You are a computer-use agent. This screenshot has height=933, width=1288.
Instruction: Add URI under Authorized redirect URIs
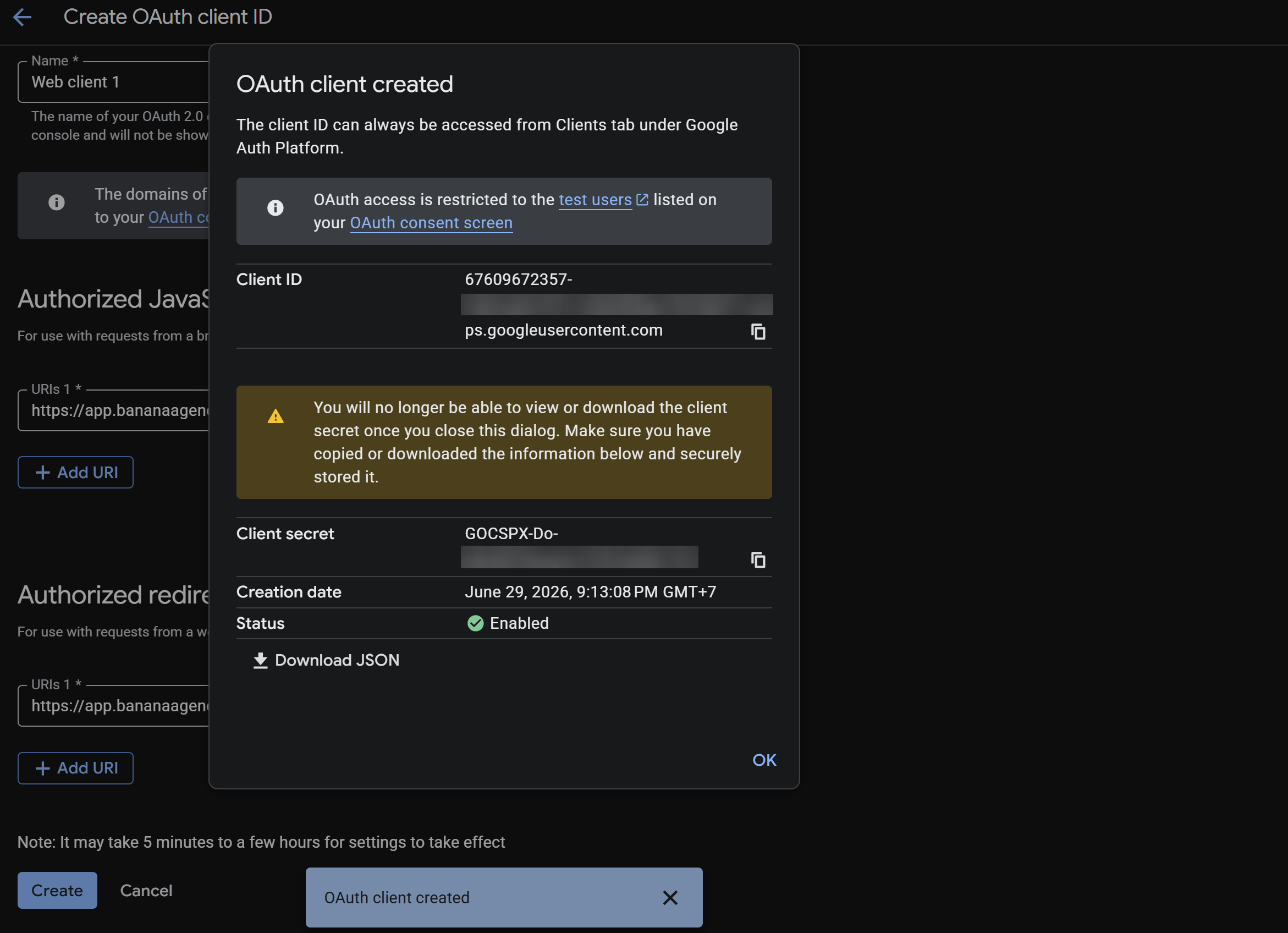[75, 768]
